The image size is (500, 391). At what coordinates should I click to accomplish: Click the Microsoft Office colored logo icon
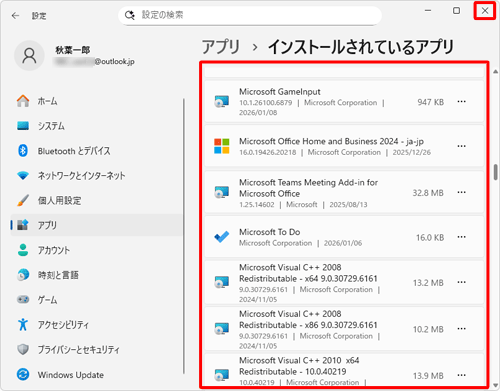(x=222, y=146)
